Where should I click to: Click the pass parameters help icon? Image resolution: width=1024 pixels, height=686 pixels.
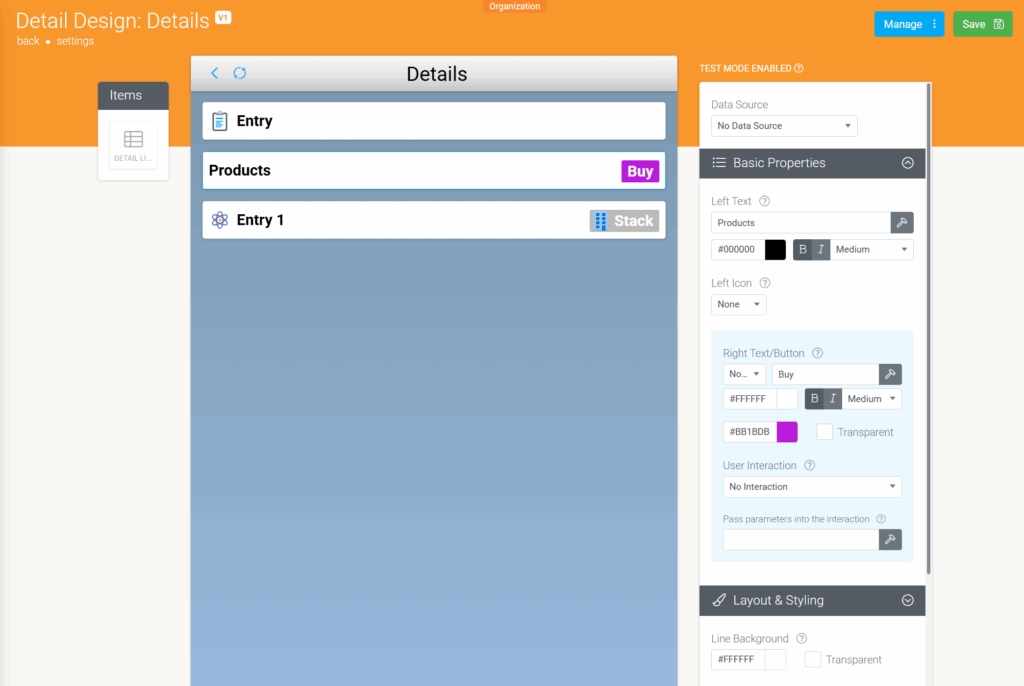point(881,519)
